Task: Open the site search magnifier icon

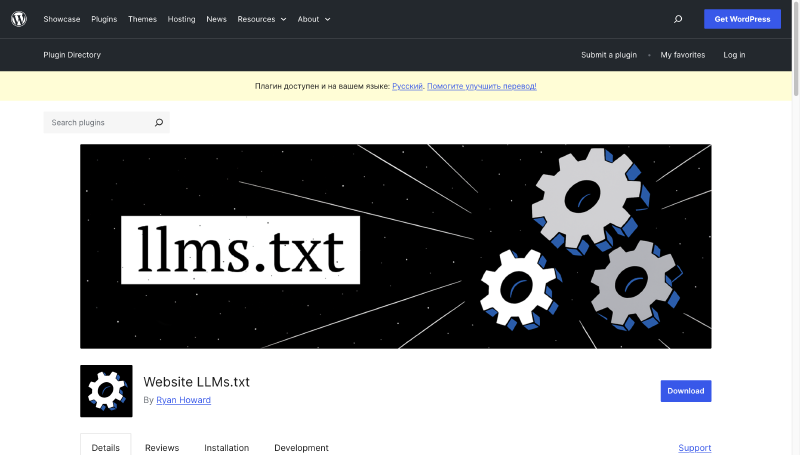Action: coord(678,19)
